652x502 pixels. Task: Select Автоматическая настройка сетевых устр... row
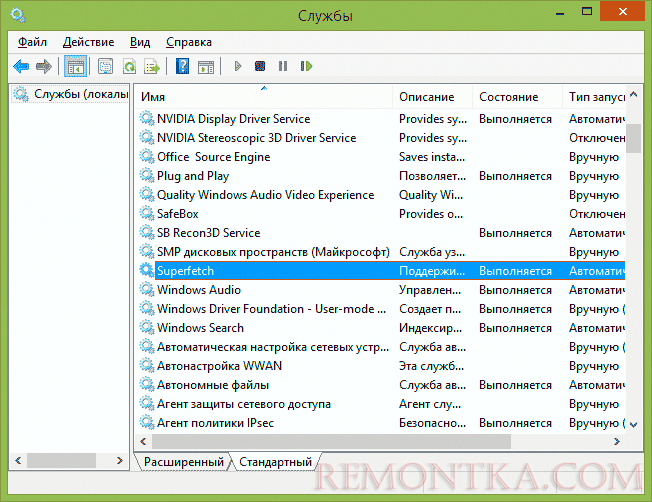tap(380, 346)
